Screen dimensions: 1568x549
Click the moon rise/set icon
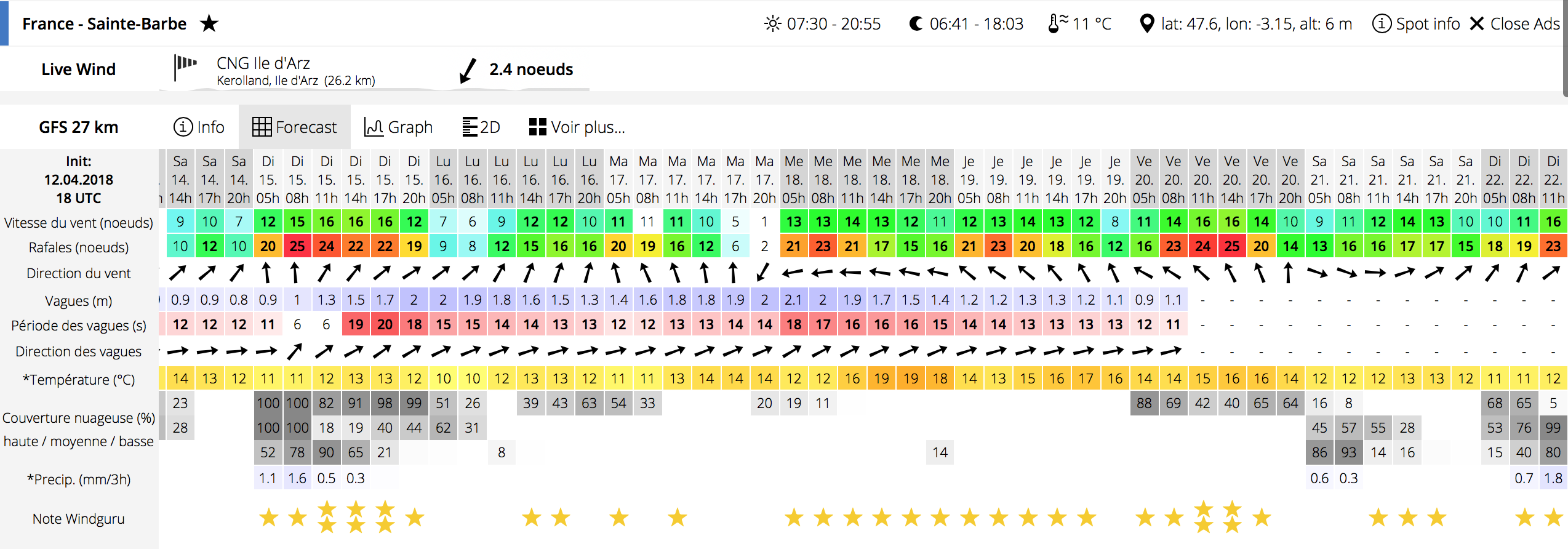coord(916,23)
